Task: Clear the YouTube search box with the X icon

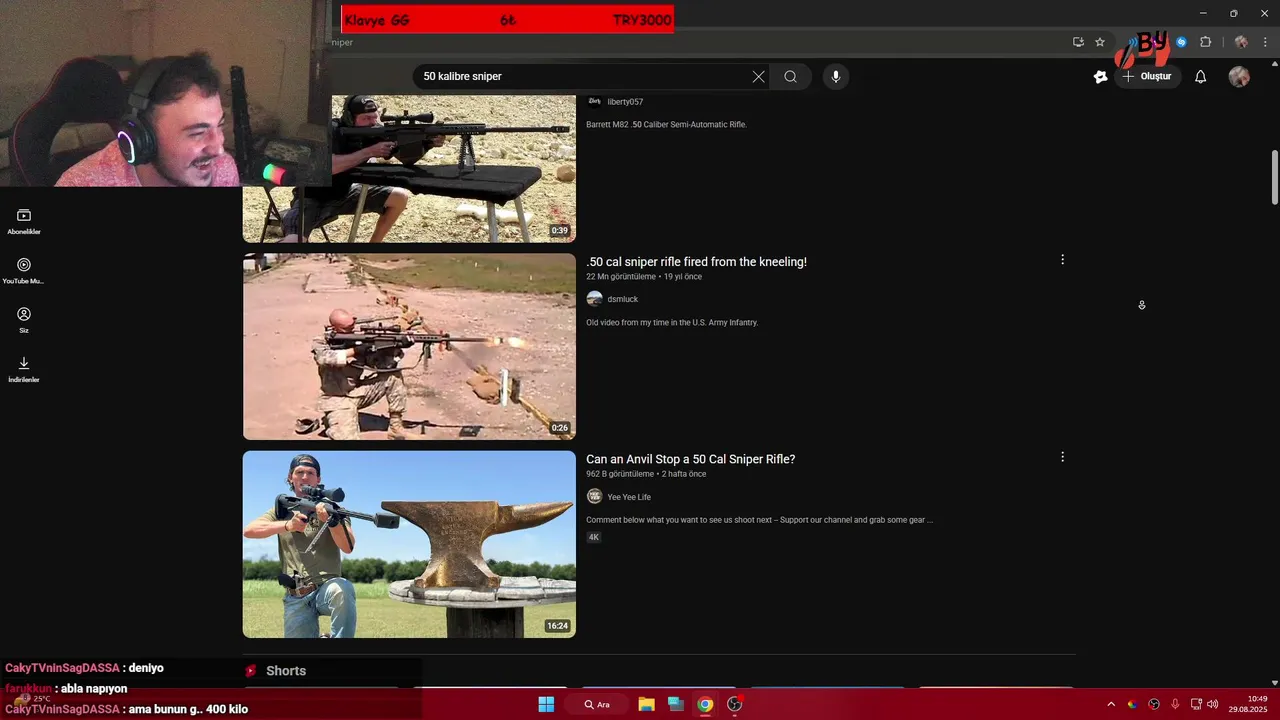Action: (x=758, y=77)
